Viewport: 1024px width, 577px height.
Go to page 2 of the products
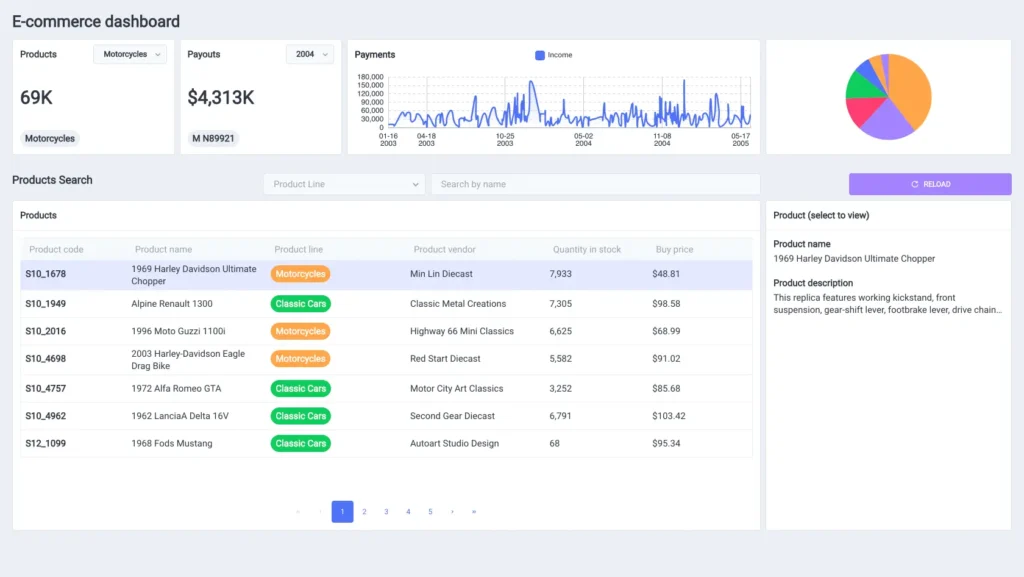tap(364, 512)
